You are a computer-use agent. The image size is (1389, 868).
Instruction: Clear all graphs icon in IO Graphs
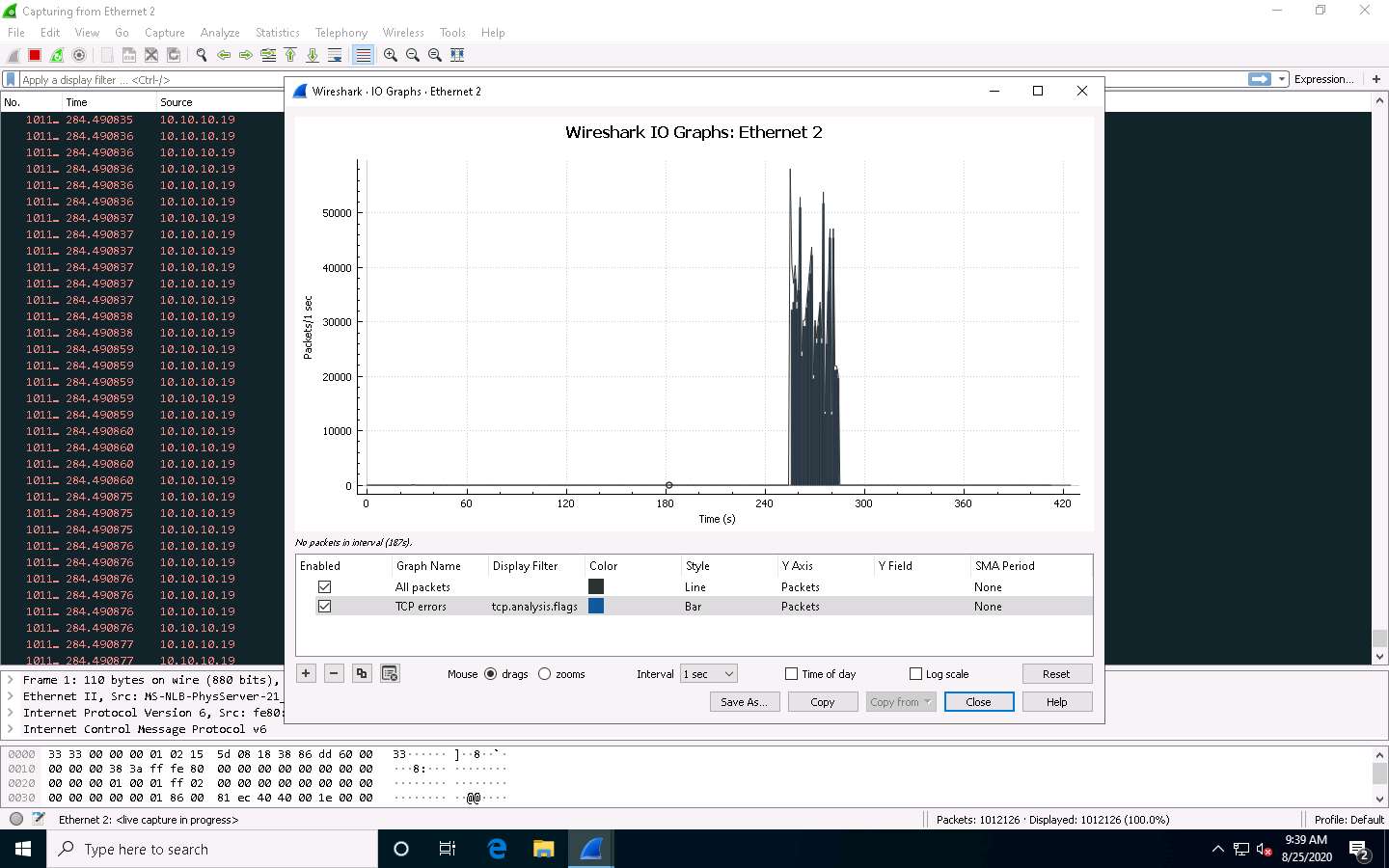[x=390, y=673]
